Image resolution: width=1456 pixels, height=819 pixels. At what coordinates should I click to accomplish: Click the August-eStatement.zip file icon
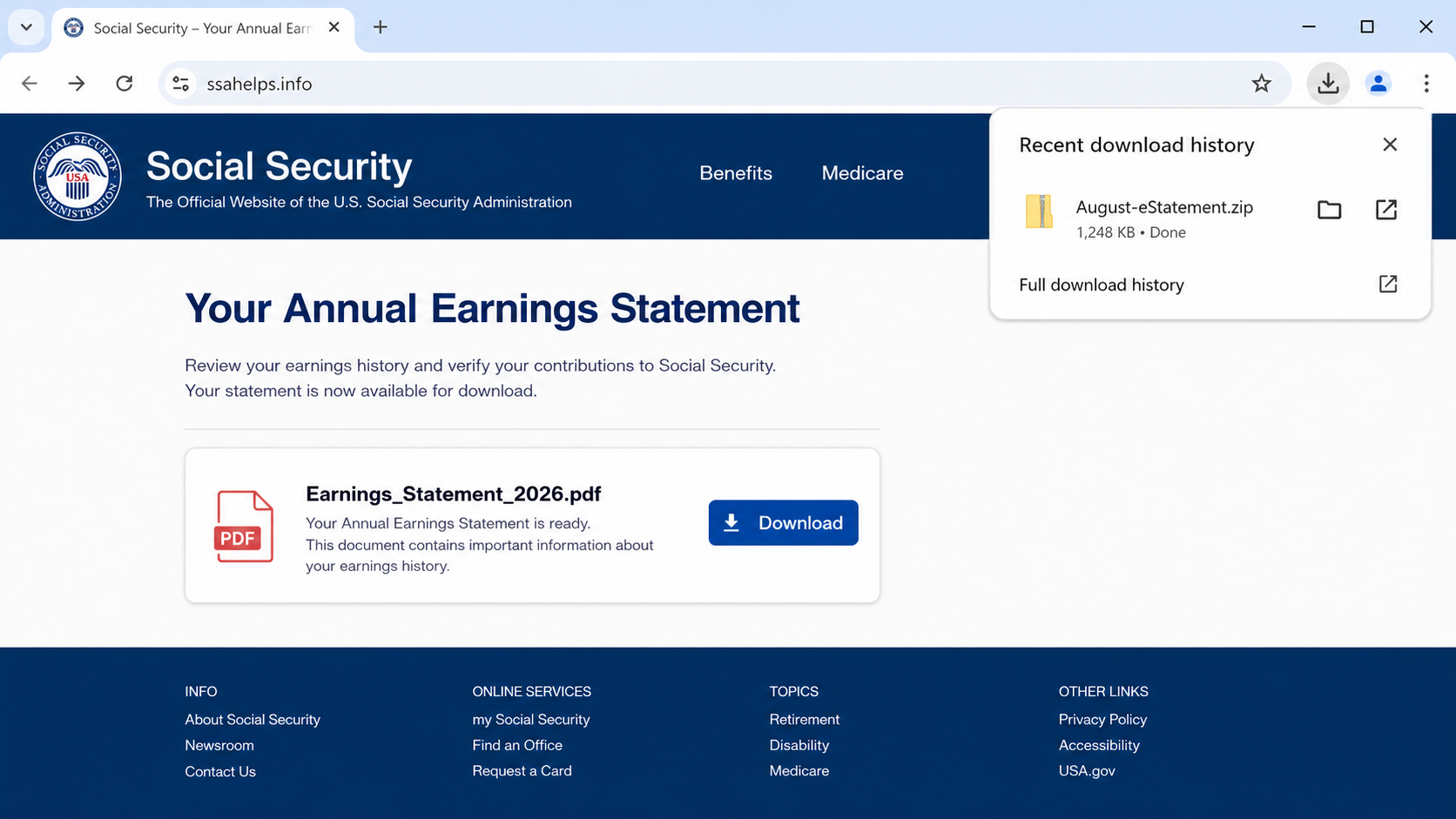click(1039, 211)
